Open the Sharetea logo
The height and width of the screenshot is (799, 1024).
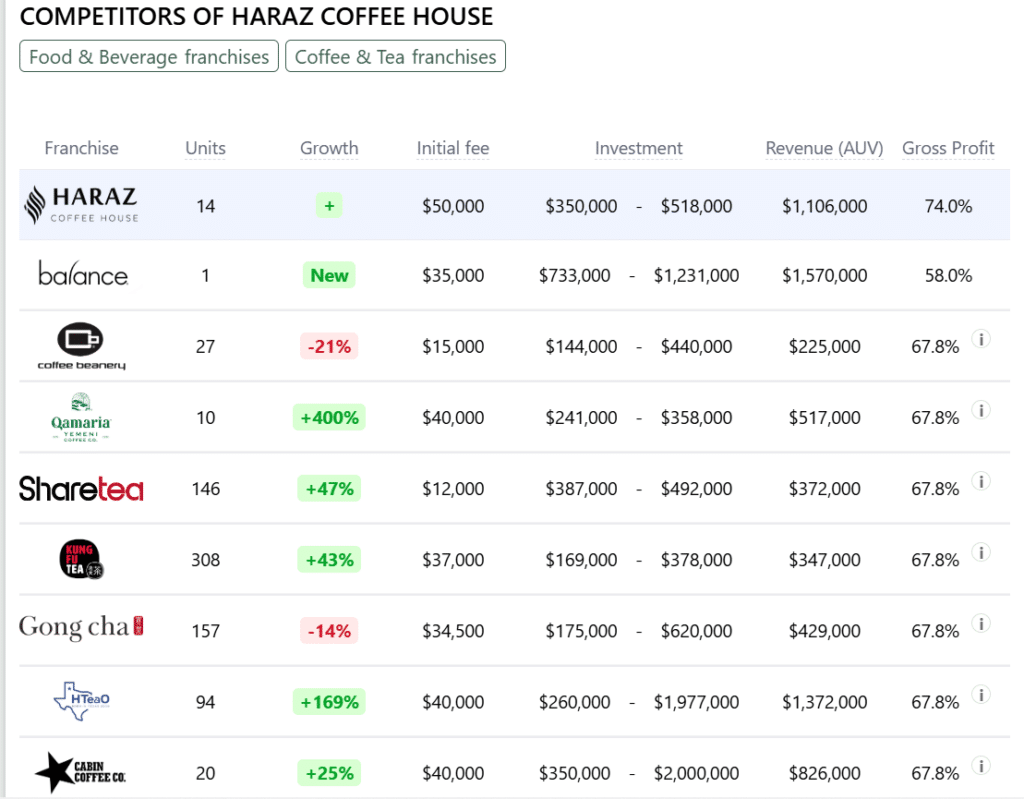(81, 489)
